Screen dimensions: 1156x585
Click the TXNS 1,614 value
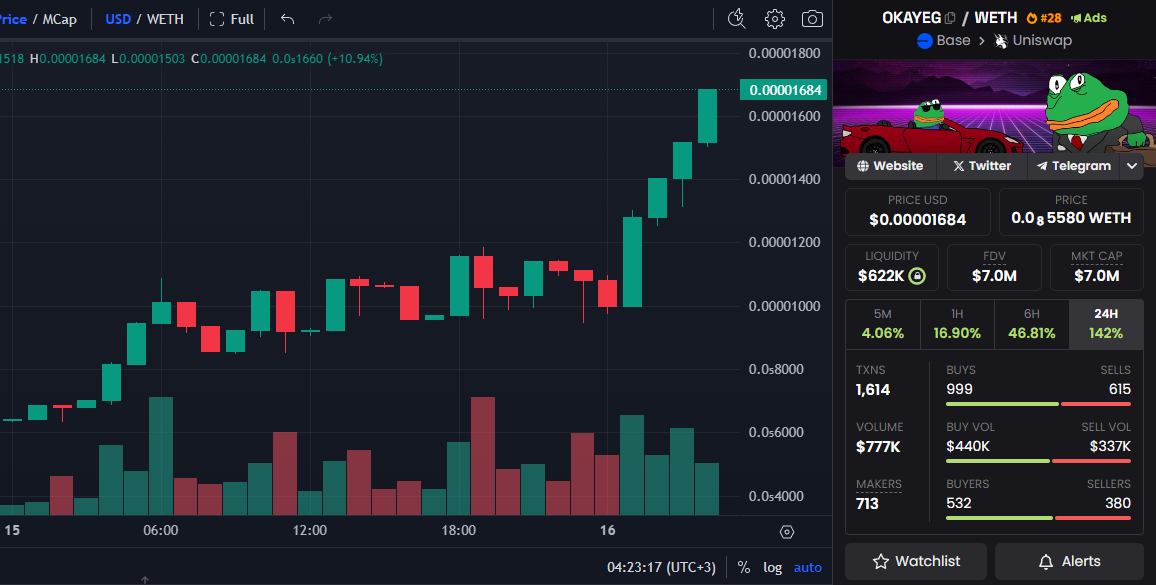click(x=873, y=390)
